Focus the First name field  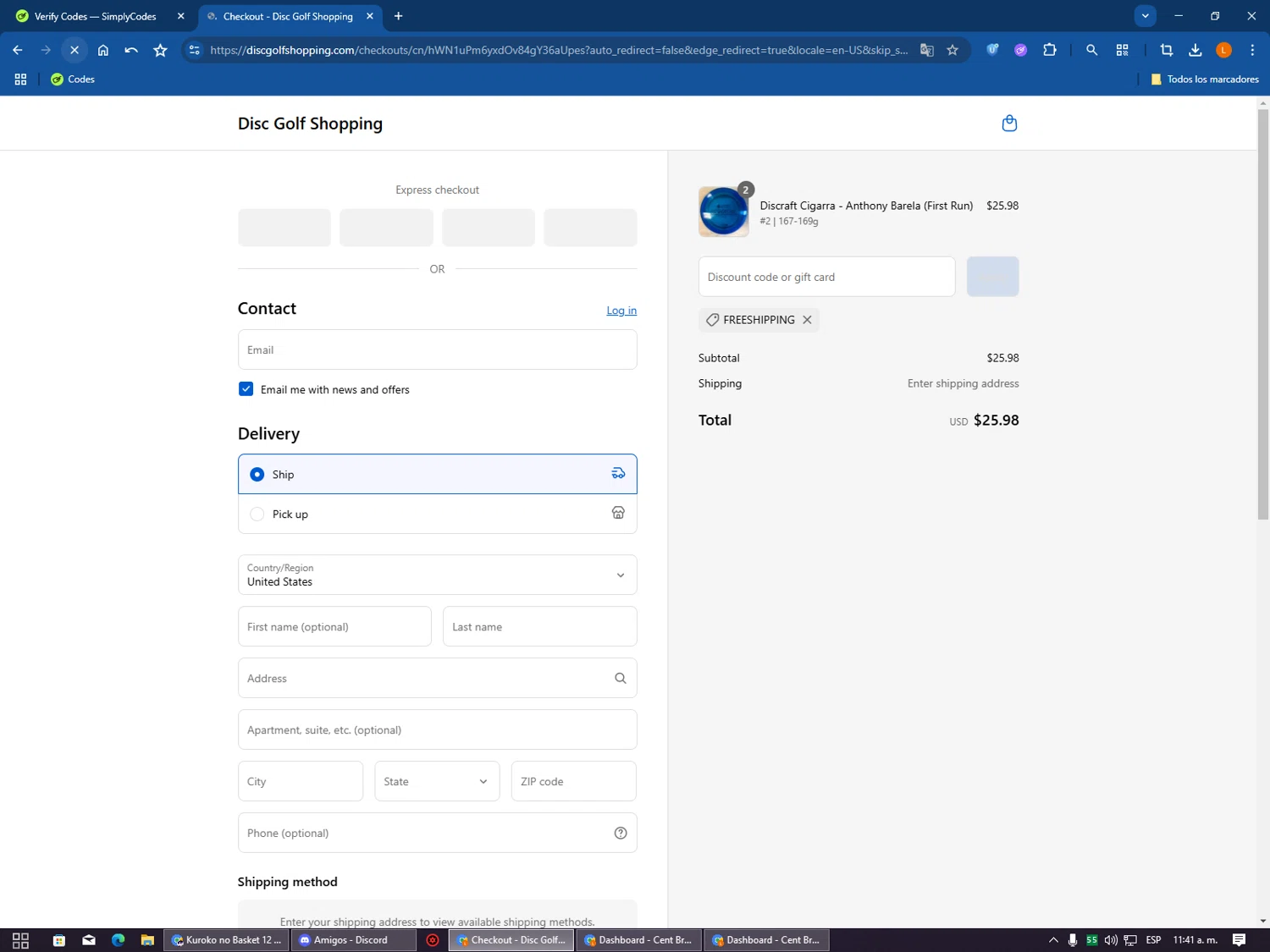coord(334,627)
